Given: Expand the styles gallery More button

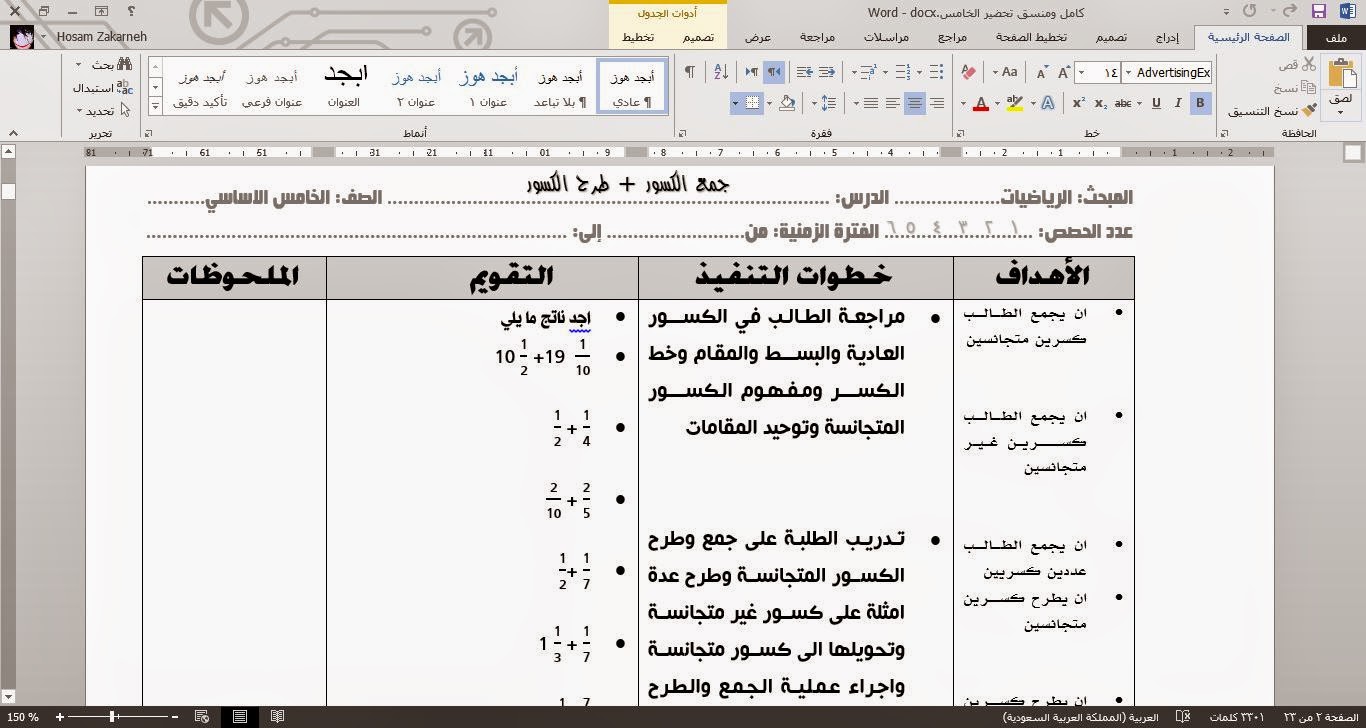Looking at the screenshot, I should [x=155, y=105].
